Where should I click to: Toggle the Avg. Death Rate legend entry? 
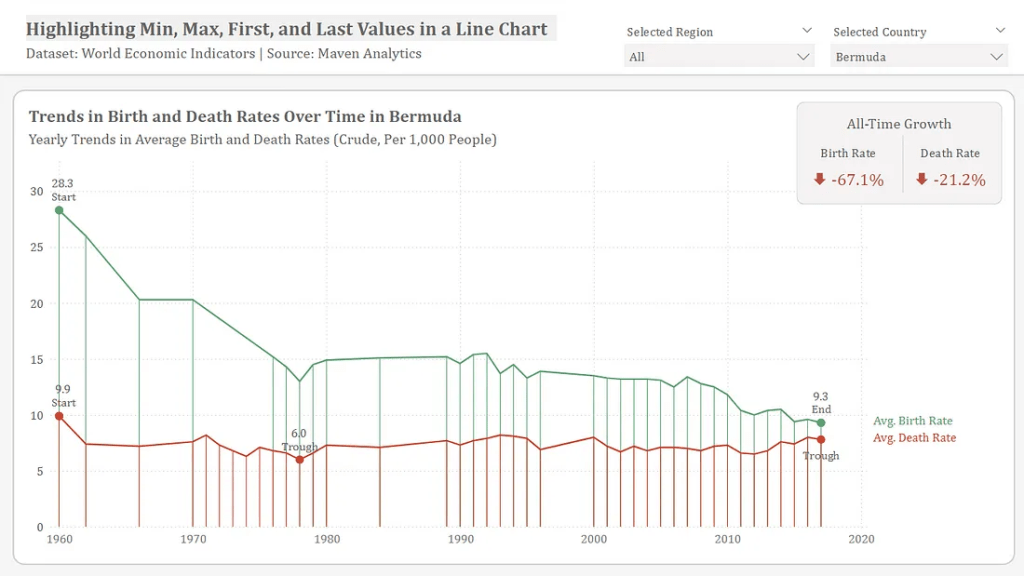coord(914,438)
